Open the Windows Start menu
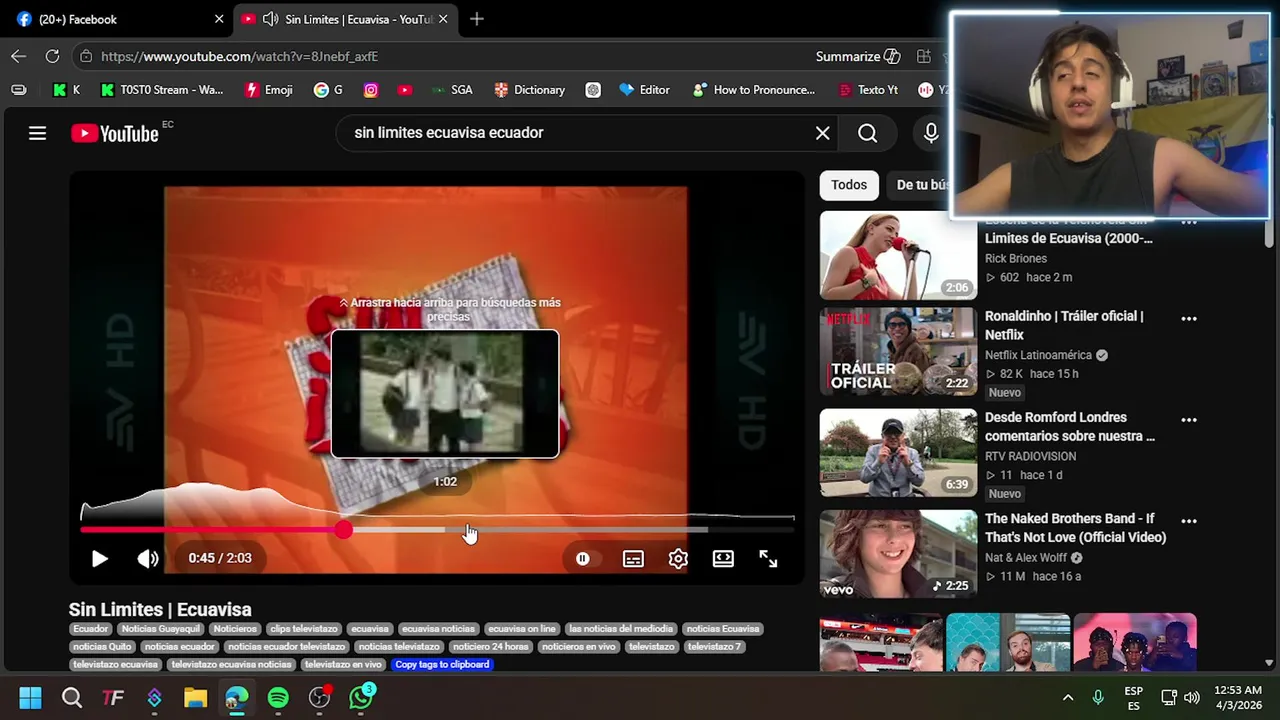The width and height of the screenshot is (1280, 720). 30,697
